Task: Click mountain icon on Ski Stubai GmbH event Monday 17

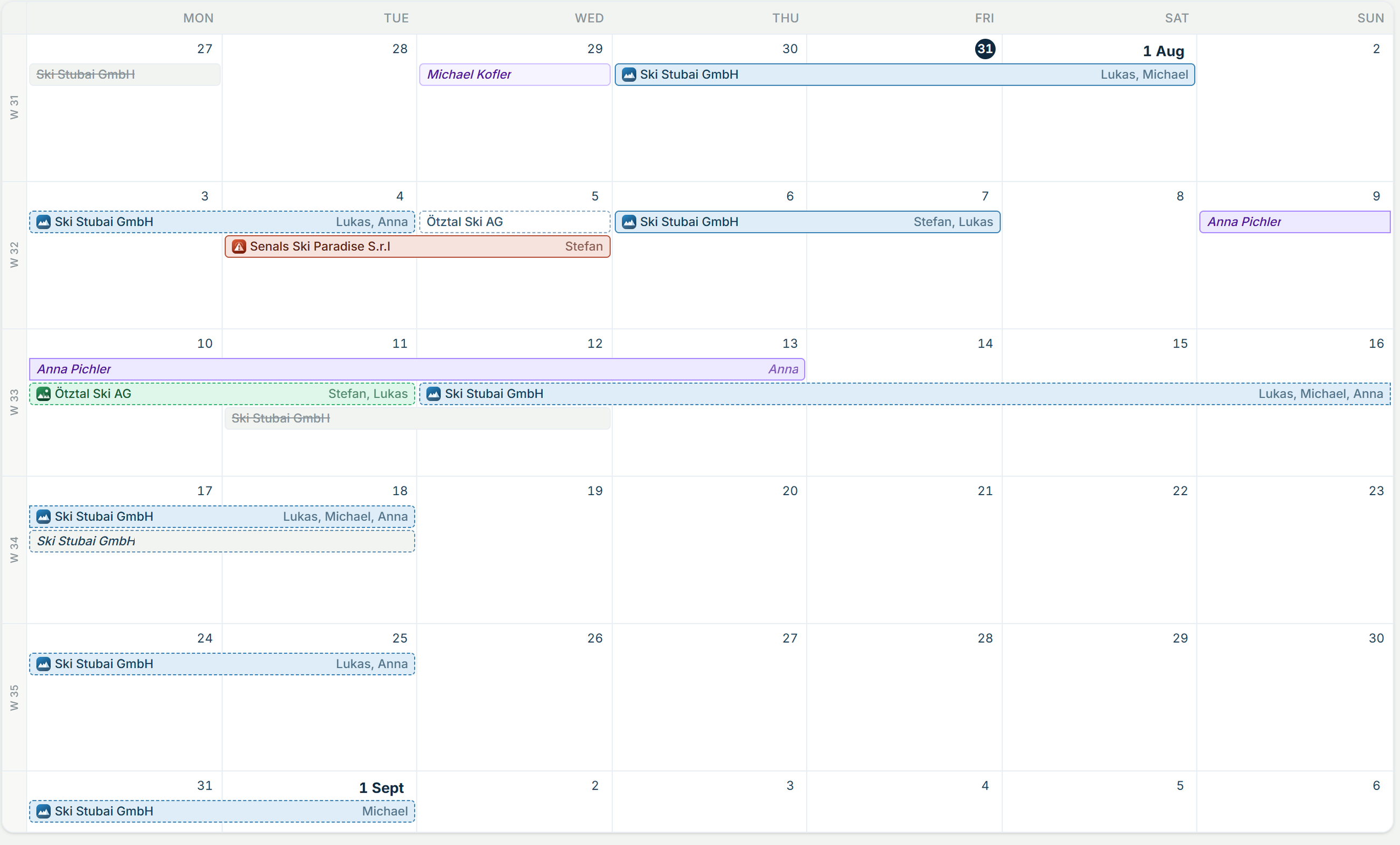Action: point(44,516)
